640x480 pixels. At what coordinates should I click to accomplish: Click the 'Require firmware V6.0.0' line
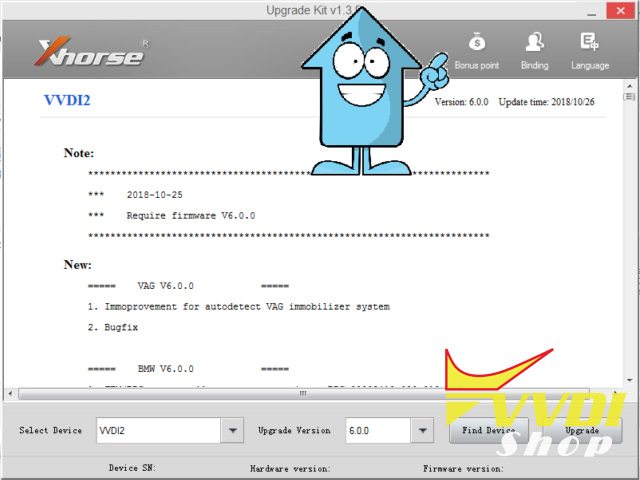click(x=191, y=216)
